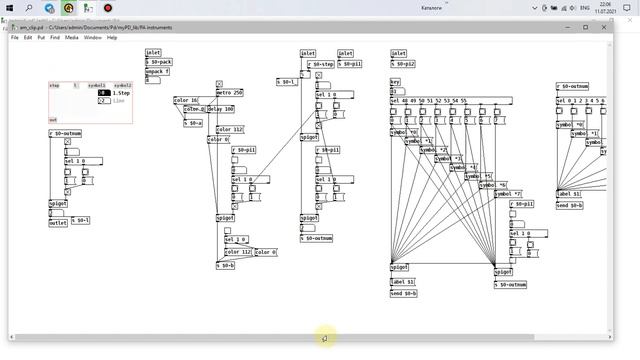Screen dimensions: 640x360
Task: Click bang above message box 7 under sel 48
Action: tap(497, 111)
